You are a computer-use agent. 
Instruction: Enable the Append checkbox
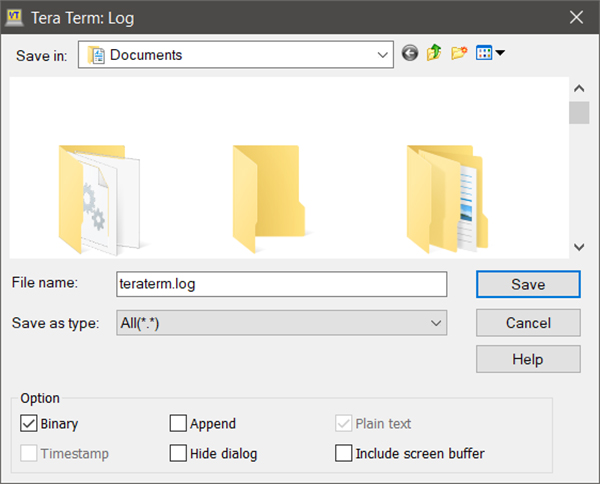click(x=178, y=424)
